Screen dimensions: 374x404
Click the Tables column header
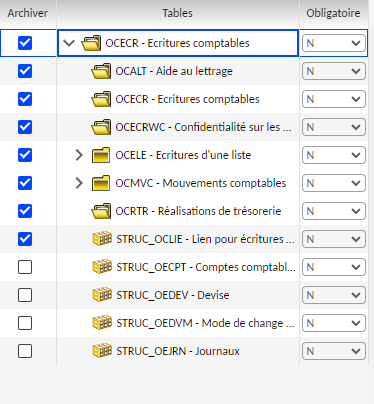pos(178,13)
